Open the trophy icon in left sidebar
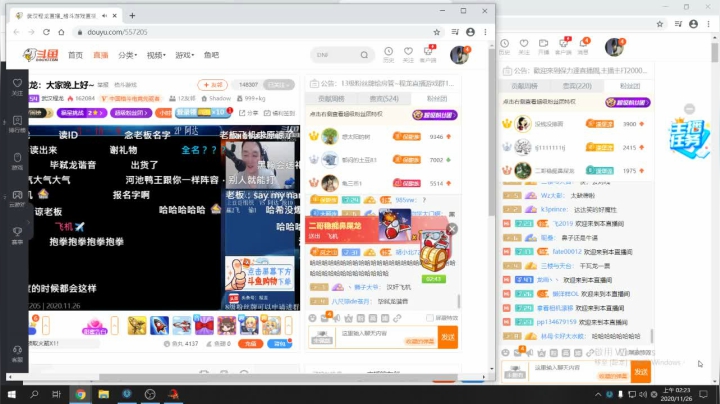The image size is (720, 404). point(17,231)
